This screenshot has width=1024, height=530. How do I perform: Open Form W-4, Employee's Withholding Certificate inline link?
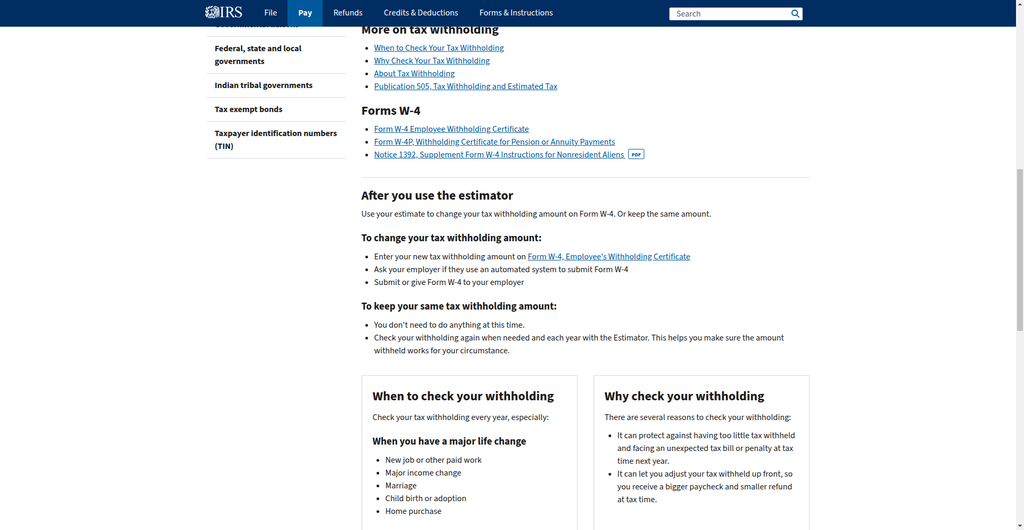coord(609,257)
